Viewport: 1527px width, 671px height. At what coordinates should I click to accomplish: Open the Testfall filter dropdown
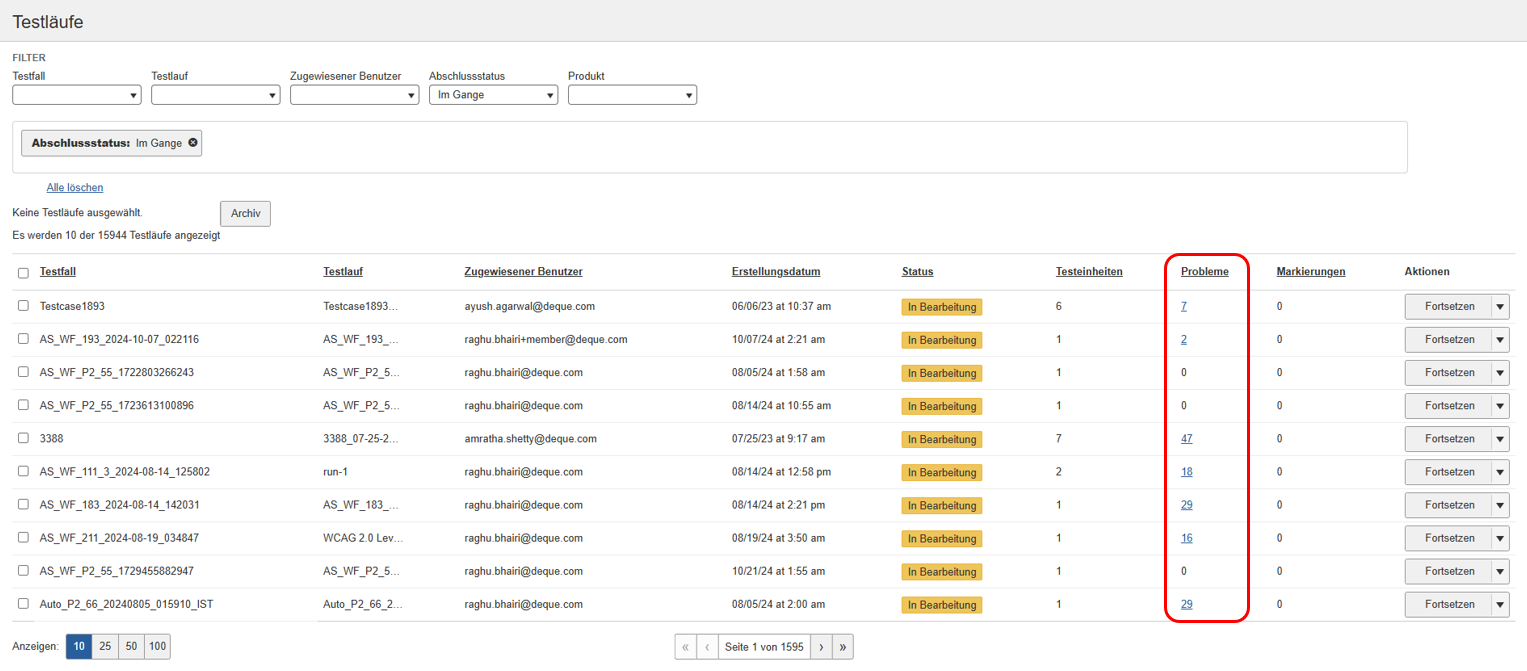[76, 95]
